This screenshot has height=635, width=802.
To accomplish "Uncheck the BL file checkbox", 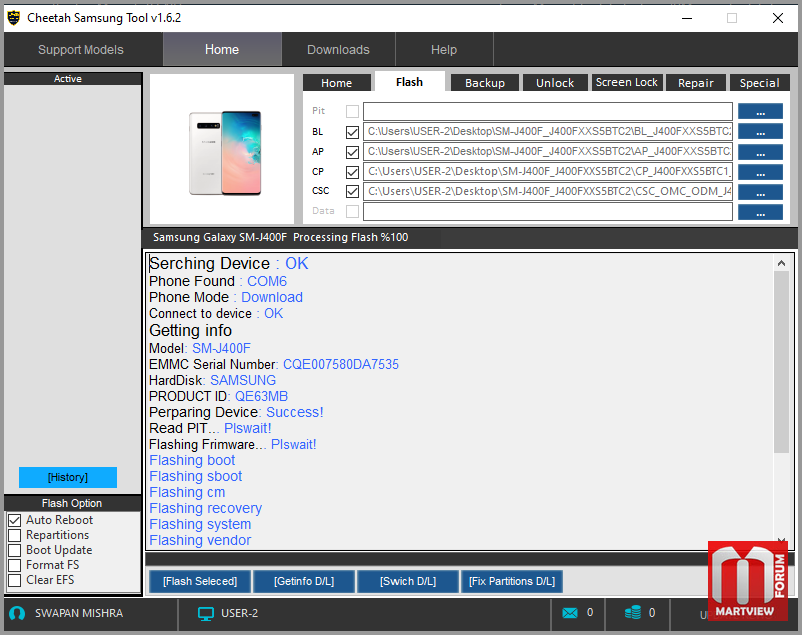I will [x=352, y=132].
